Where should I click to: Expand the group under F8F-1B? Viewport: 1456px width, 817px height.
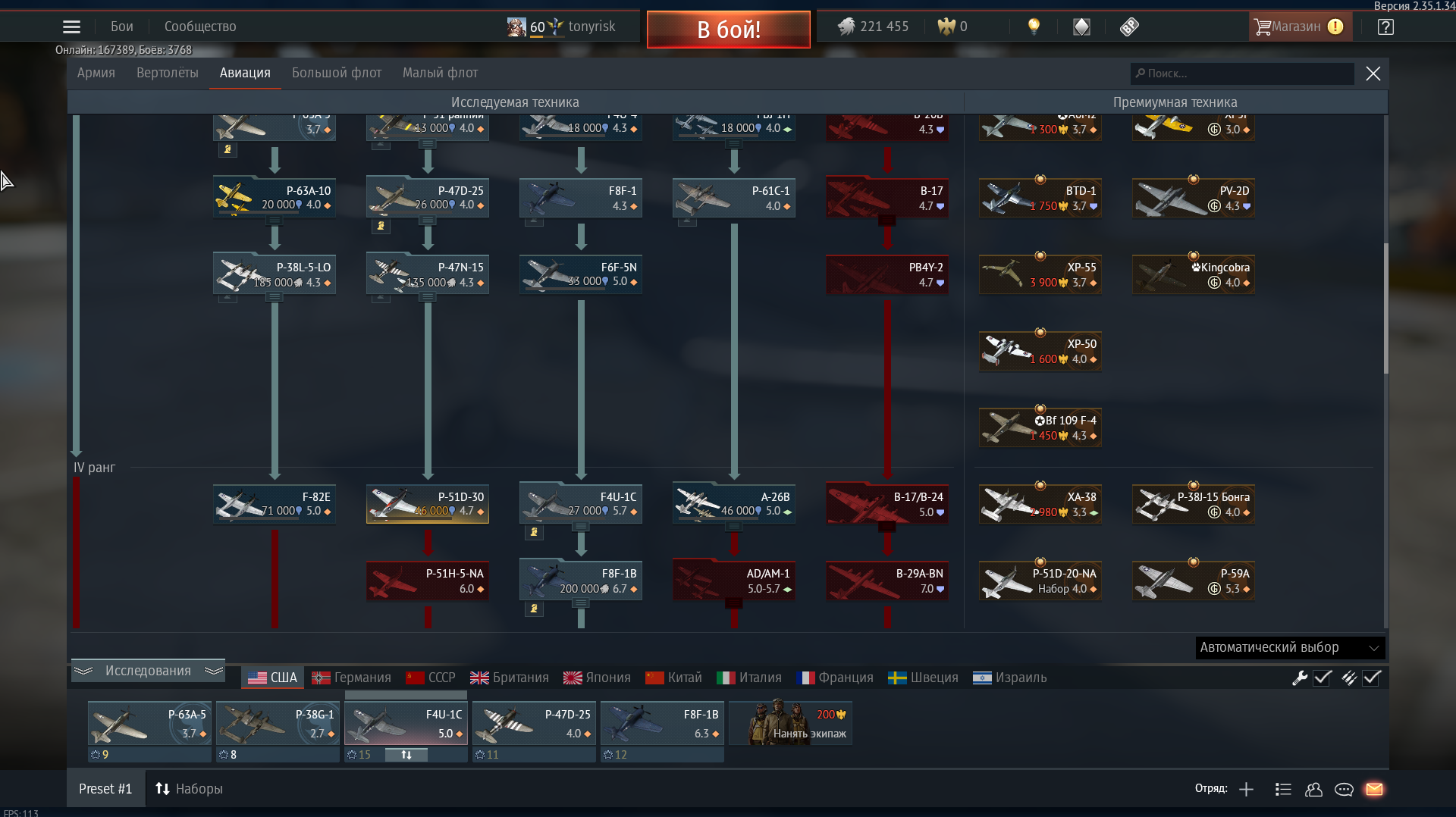[x=581, y=603]
